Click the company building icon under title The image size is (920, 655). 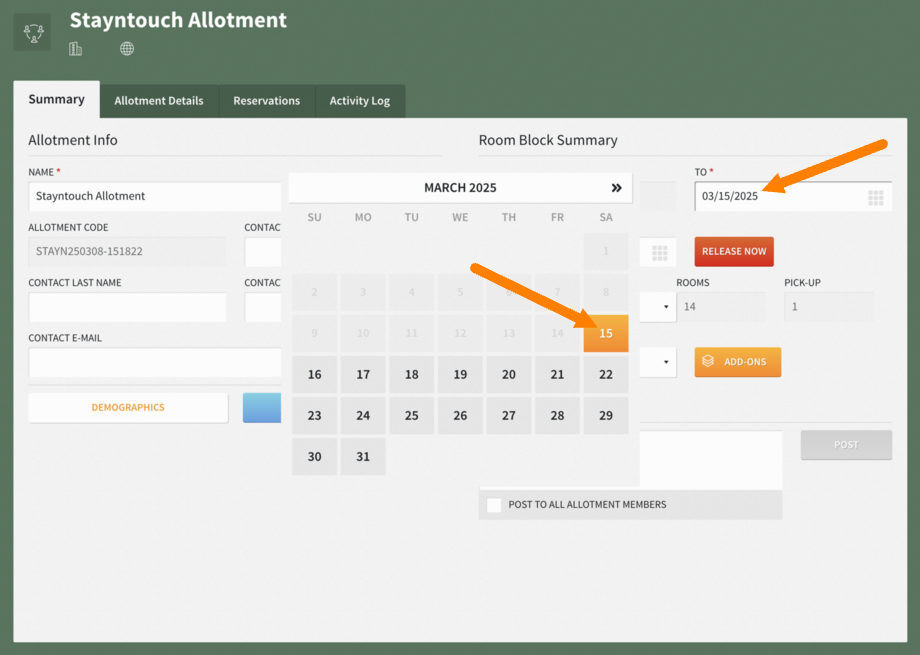tap(75, 49)
